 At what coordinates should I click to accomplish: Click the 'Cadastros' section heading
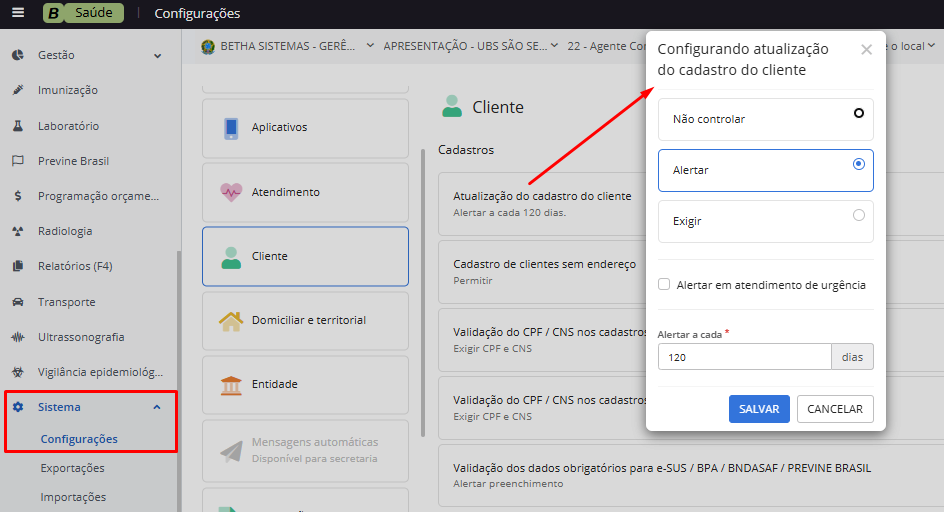click(466, 149)
